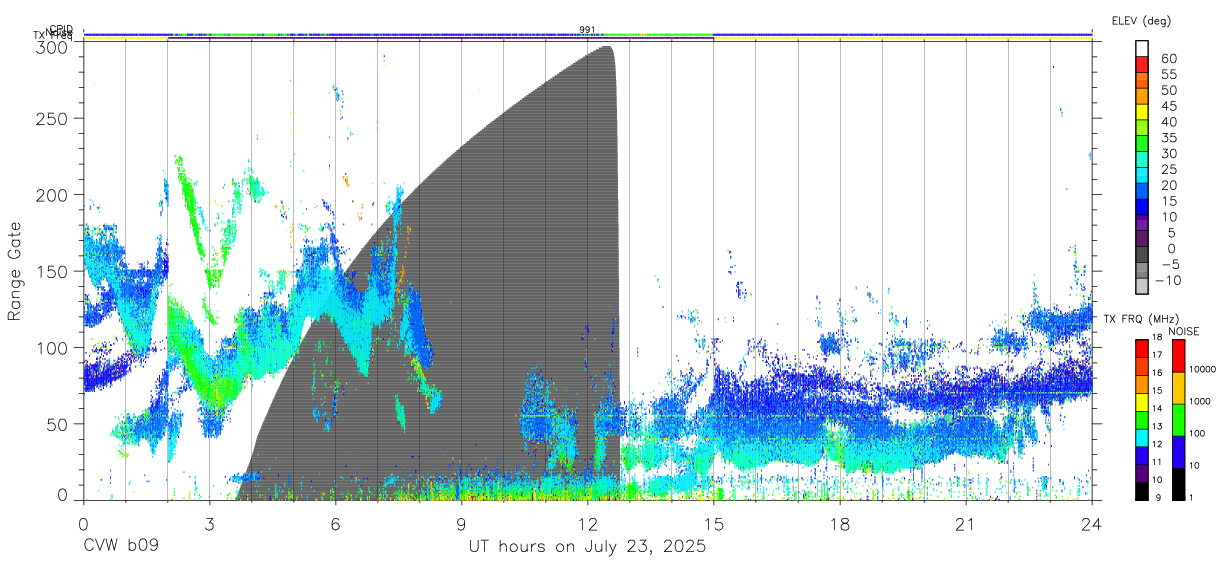Click the 1 label on the NOISE scale
The width and height of the screenshot is (1228, 567).
point(1192,498)
